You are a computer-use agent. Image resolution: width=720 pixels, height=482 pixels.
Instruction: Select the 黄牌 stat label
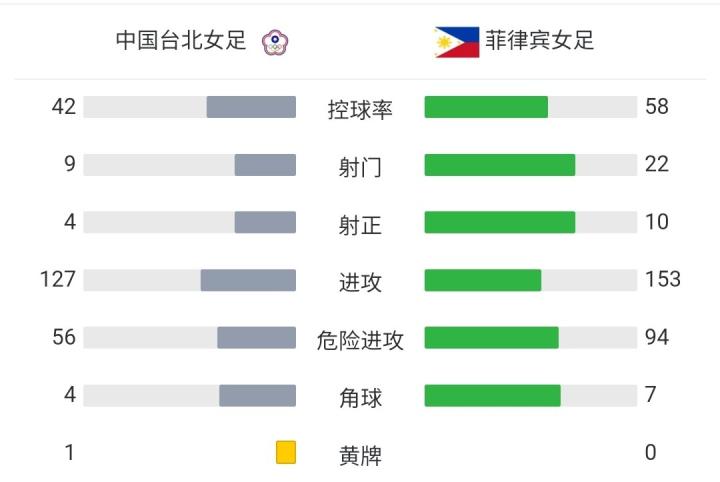tap(360, 456)
